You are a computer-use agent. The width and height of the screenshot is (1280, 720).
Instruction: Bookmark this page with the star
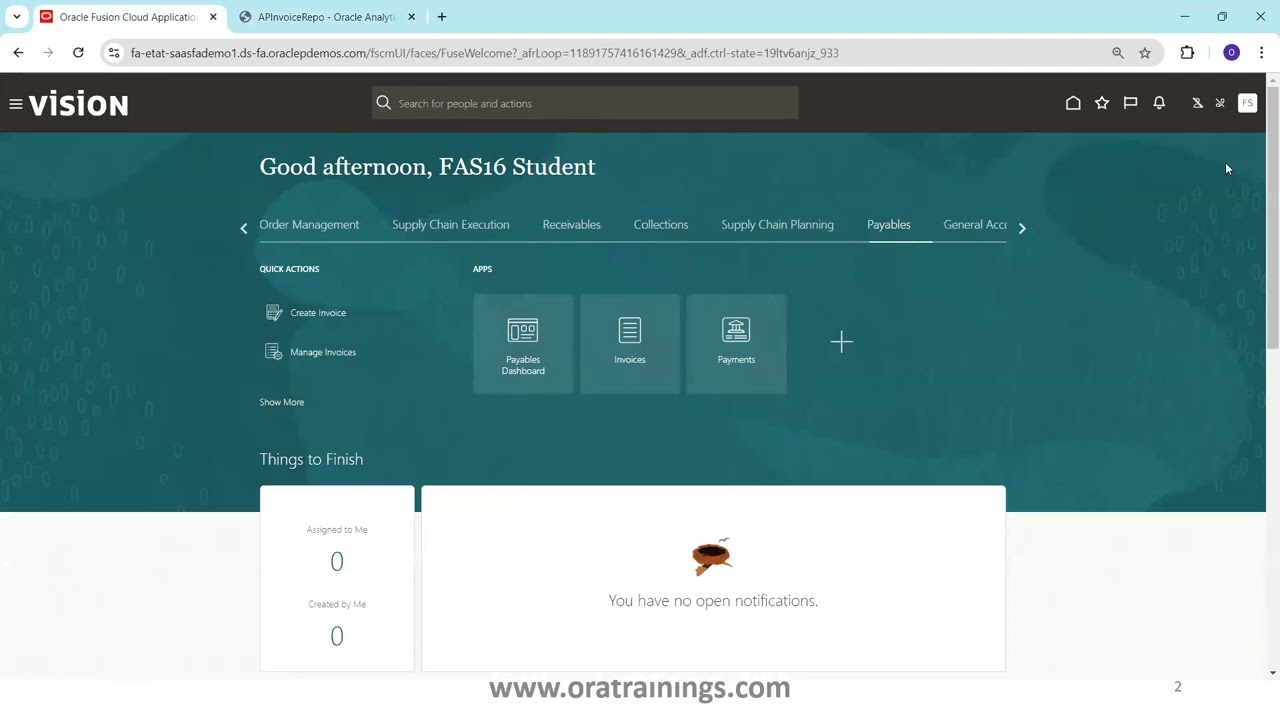1145,53
